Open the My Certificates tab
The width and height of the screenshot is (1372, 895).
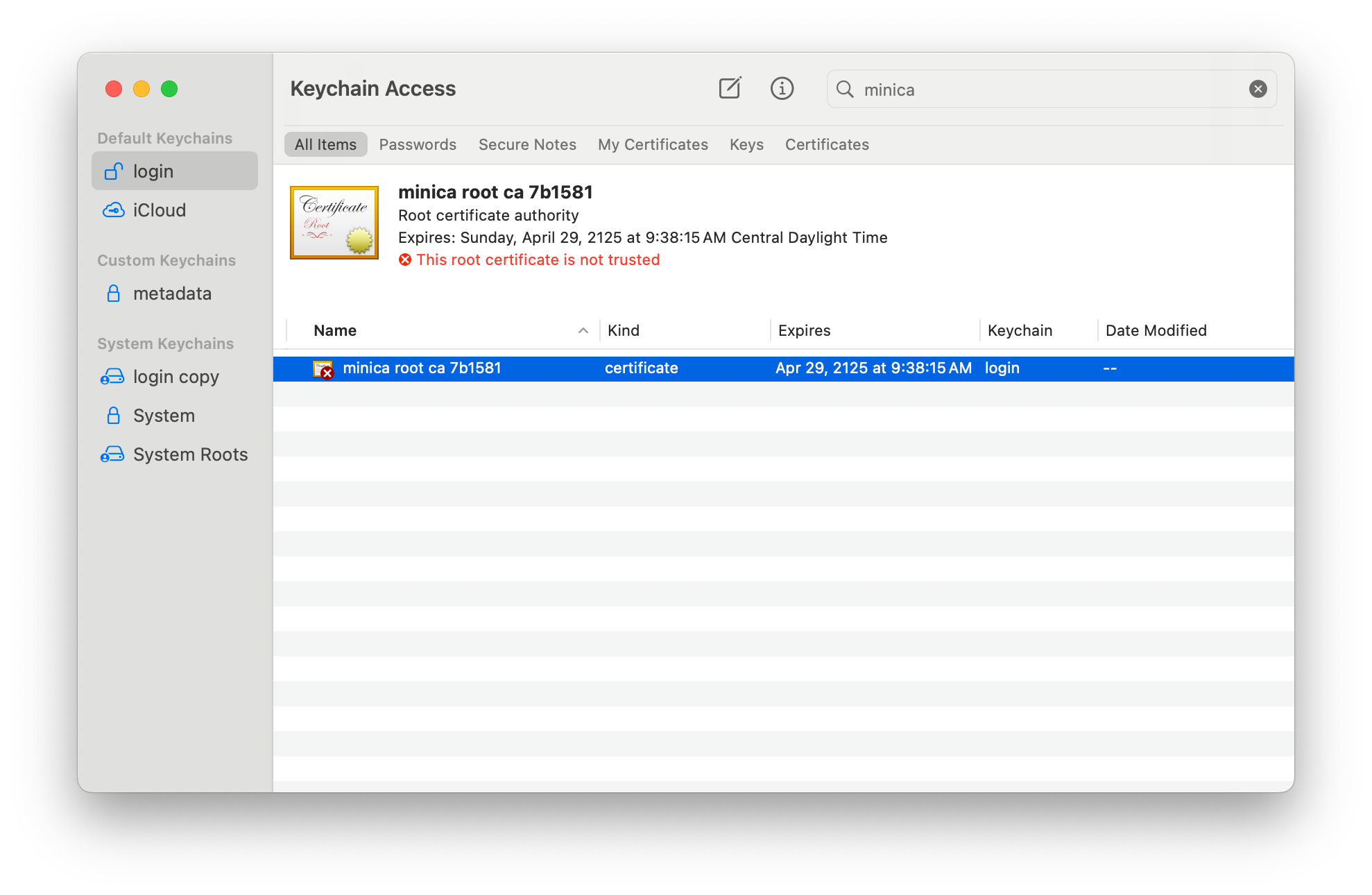tap(653, 144)
